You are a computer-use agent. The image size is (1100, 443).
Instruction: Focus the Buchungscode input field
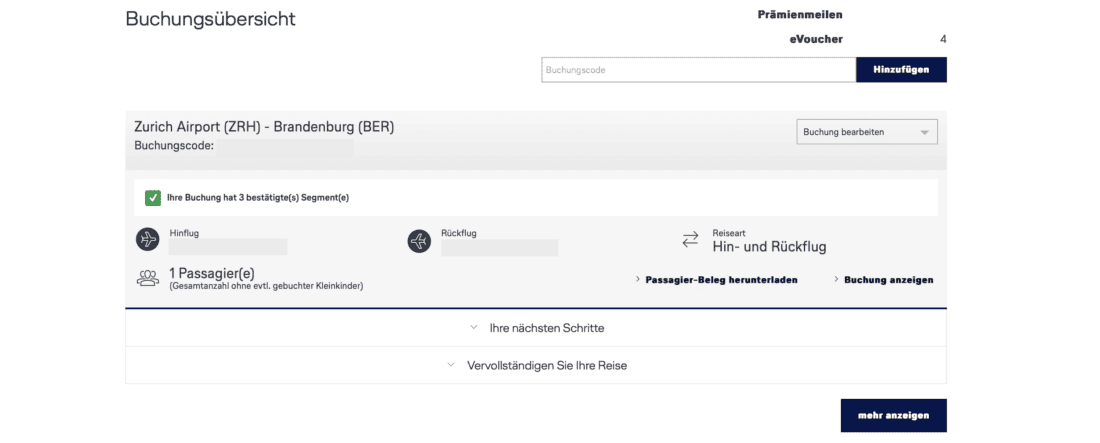698,70
